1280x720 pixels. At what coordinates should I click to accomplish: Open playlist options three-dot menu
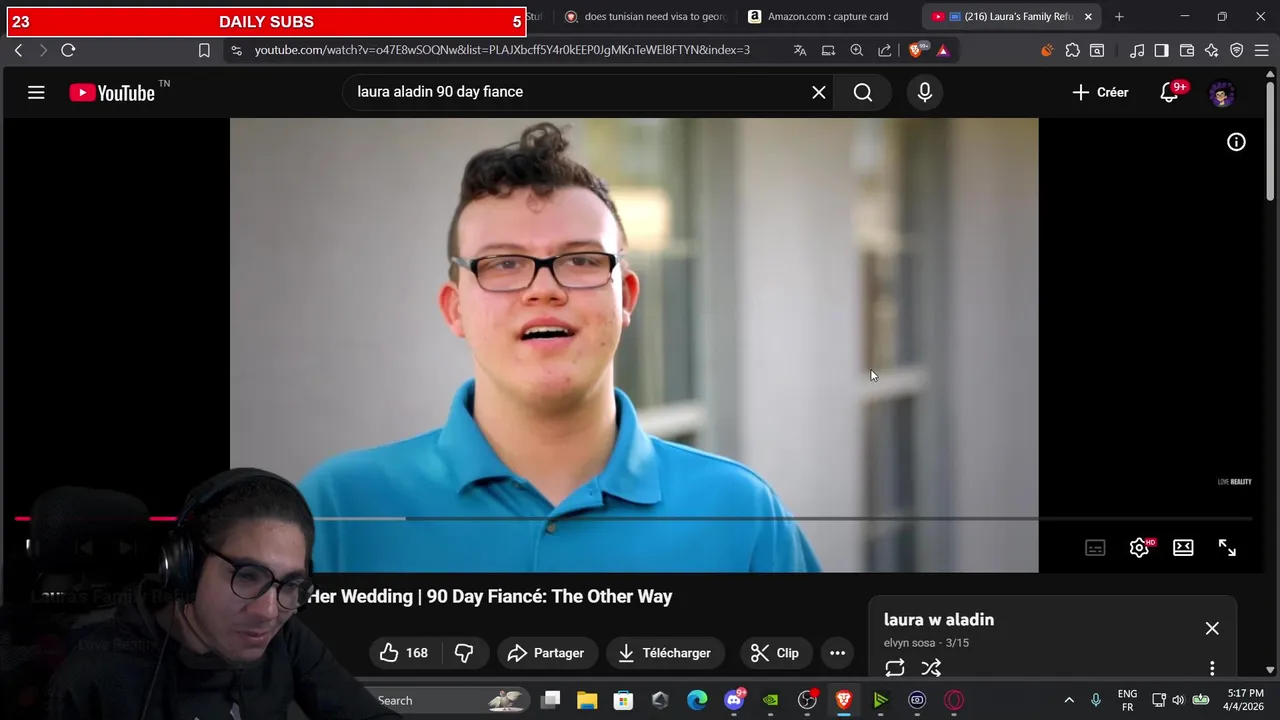coord(1212,668)
